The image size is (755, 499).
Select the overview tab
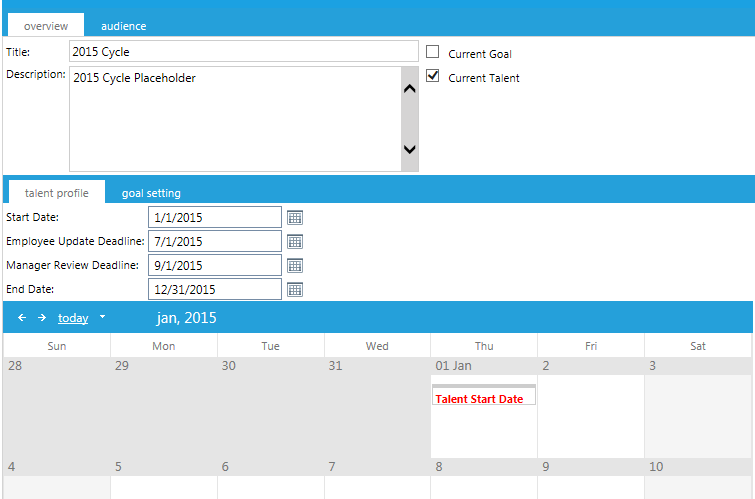click(x=46, y=26)
